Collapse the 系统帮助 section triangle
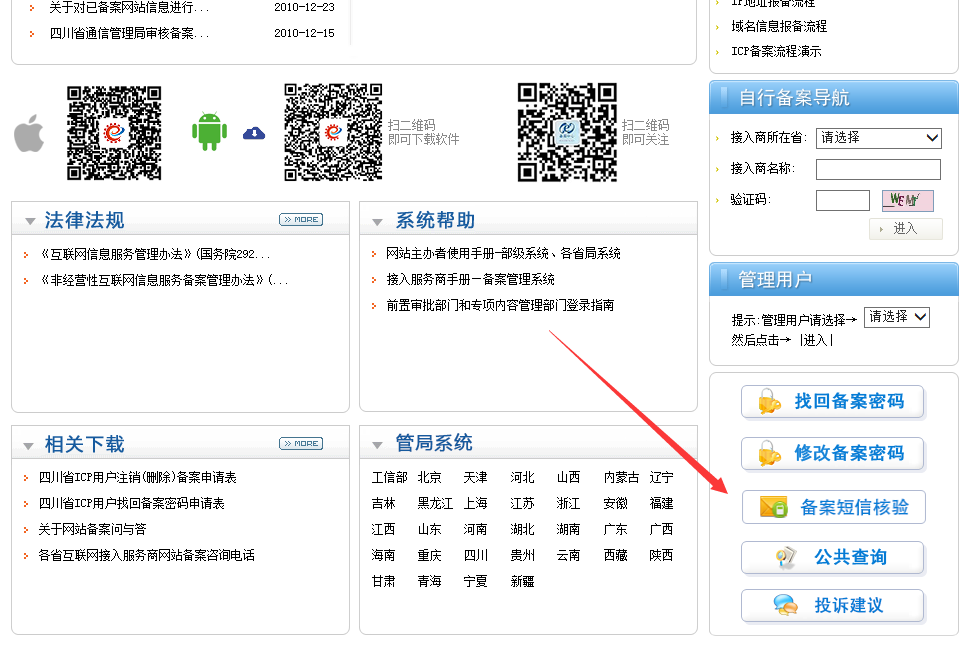Image resolution: width=971 pixels, height=652 pixels. click(377, 222)
